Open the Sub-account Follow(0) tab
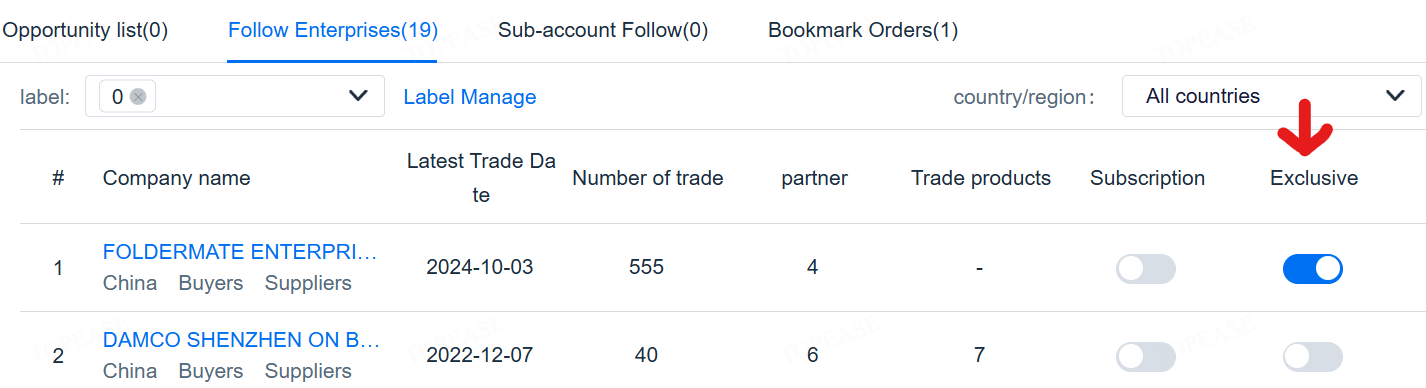Screen dimensions: 1426x388 [603, 30]
